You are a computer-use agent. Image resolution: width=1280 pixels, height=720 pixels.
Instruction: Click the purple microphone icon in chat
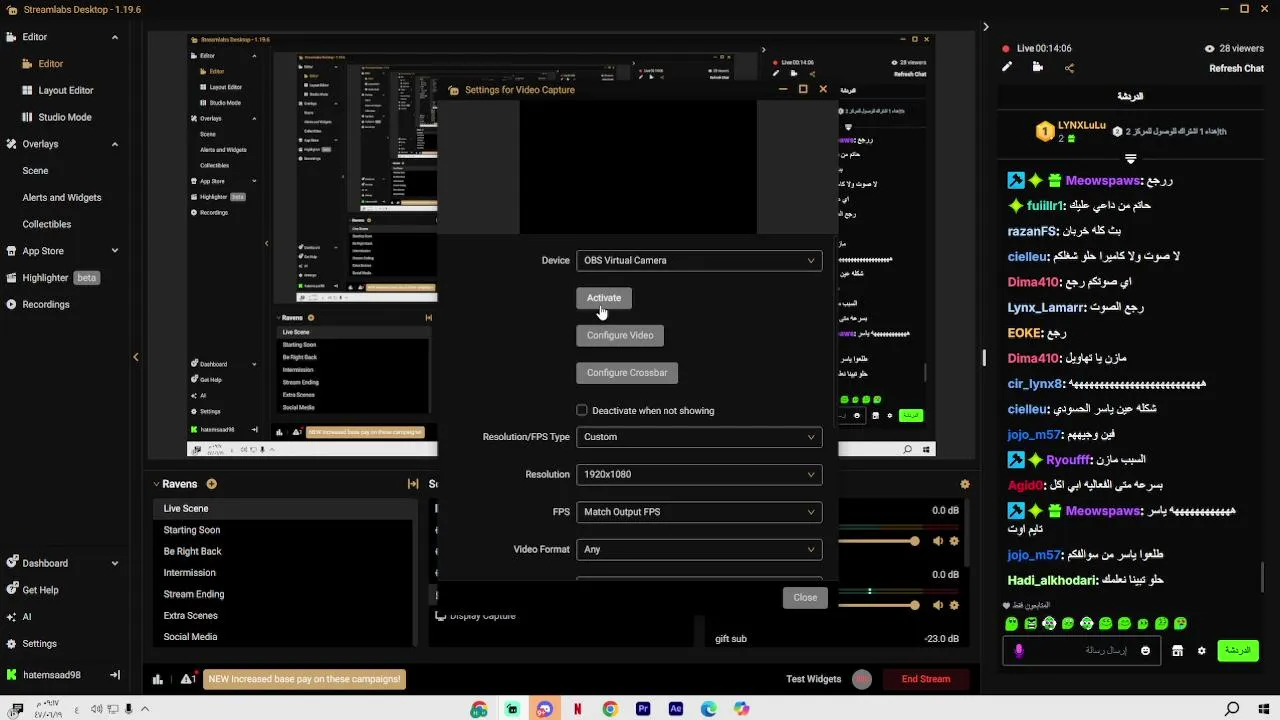(1019, 651)
